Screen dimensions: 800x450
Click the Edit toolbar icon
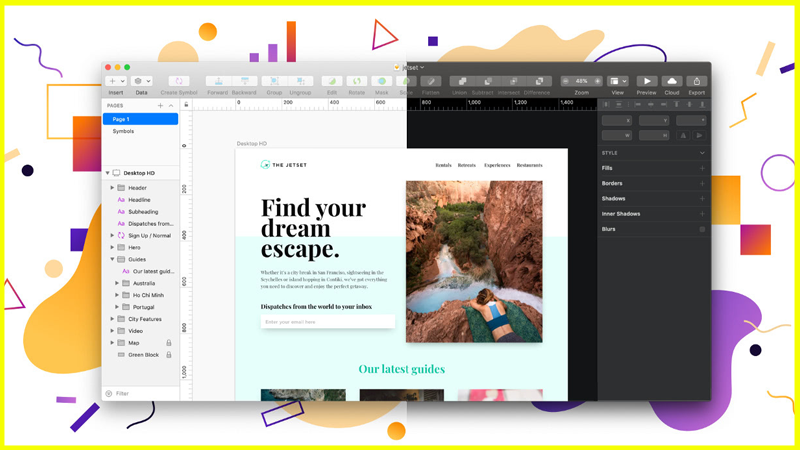click(332, 81)
